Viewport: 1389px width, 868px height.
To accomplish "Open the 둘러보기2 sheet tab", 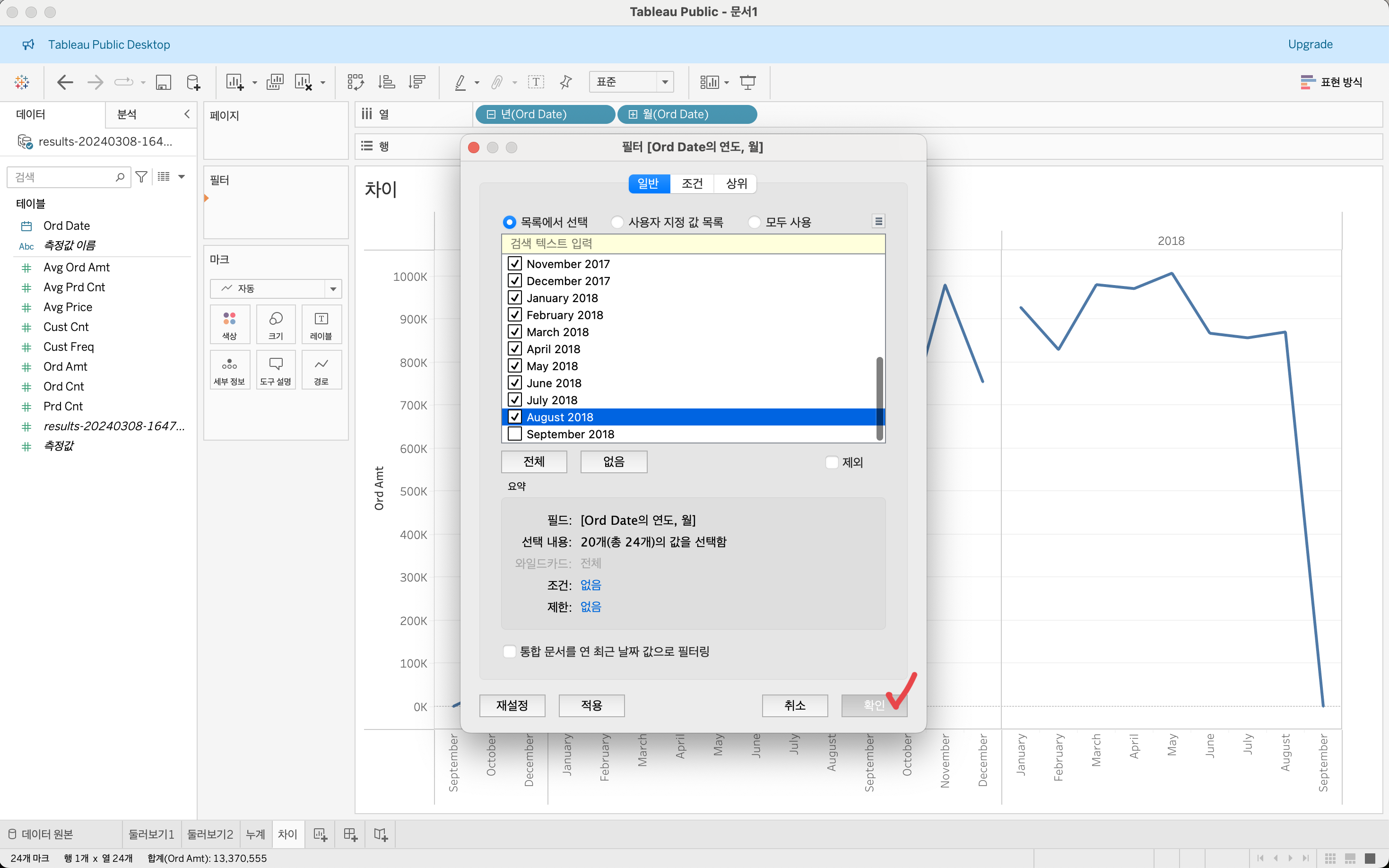I will (x=210, y=834).
